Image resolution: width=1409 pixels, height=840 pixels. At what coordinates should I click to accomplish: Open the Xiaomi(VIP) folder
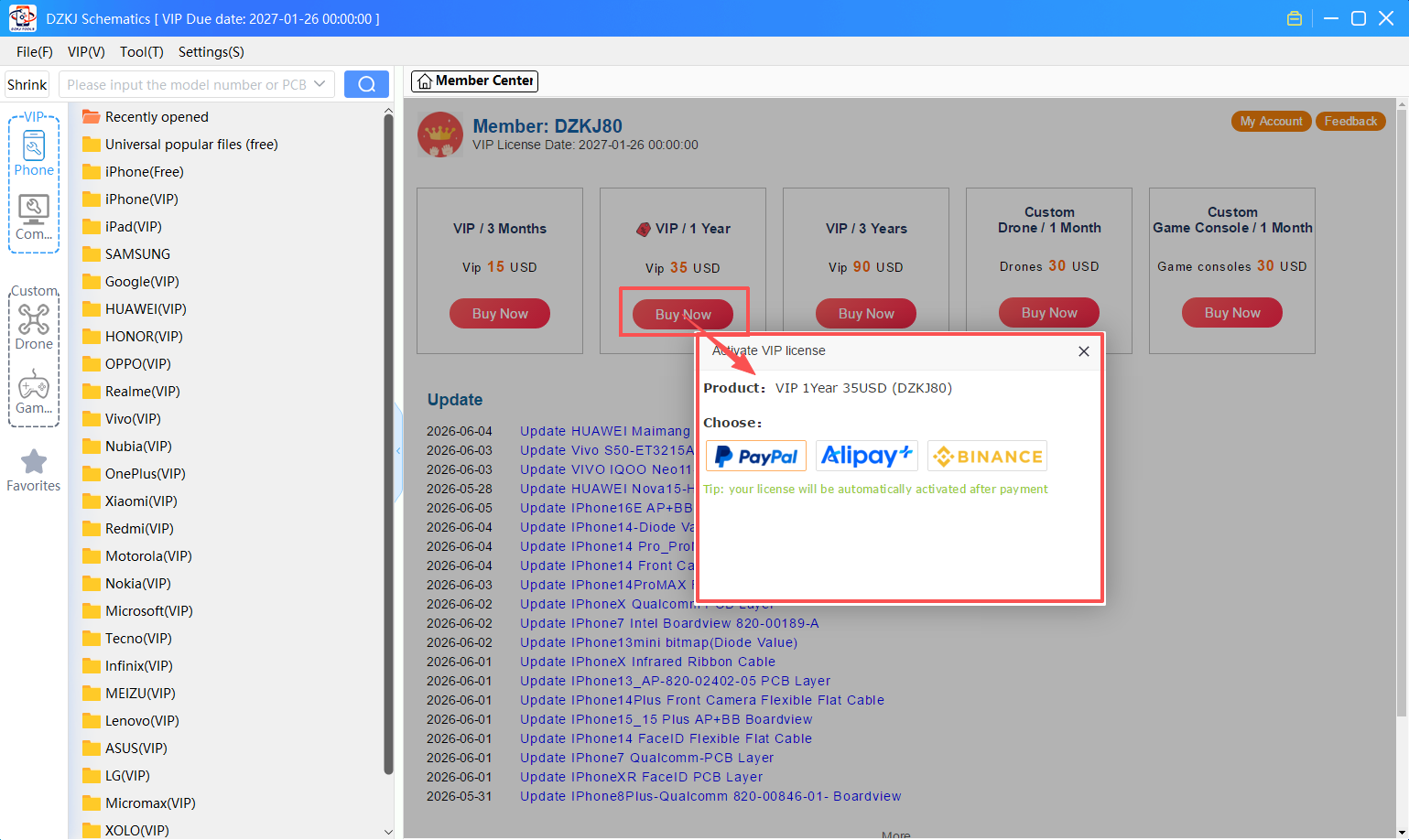pyautogui.click(x=130, y=501)
